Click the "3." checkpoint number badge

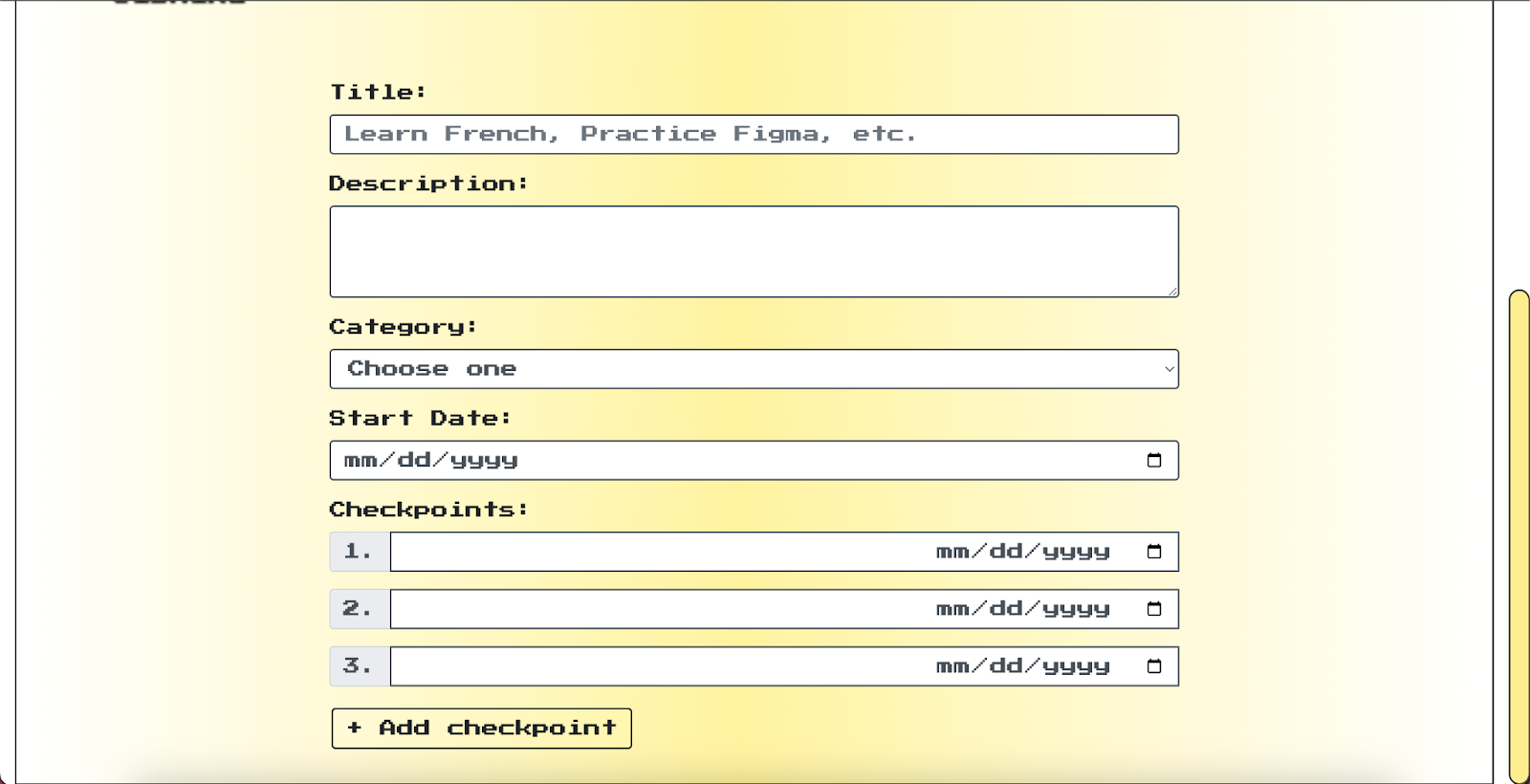click(359, 666)
